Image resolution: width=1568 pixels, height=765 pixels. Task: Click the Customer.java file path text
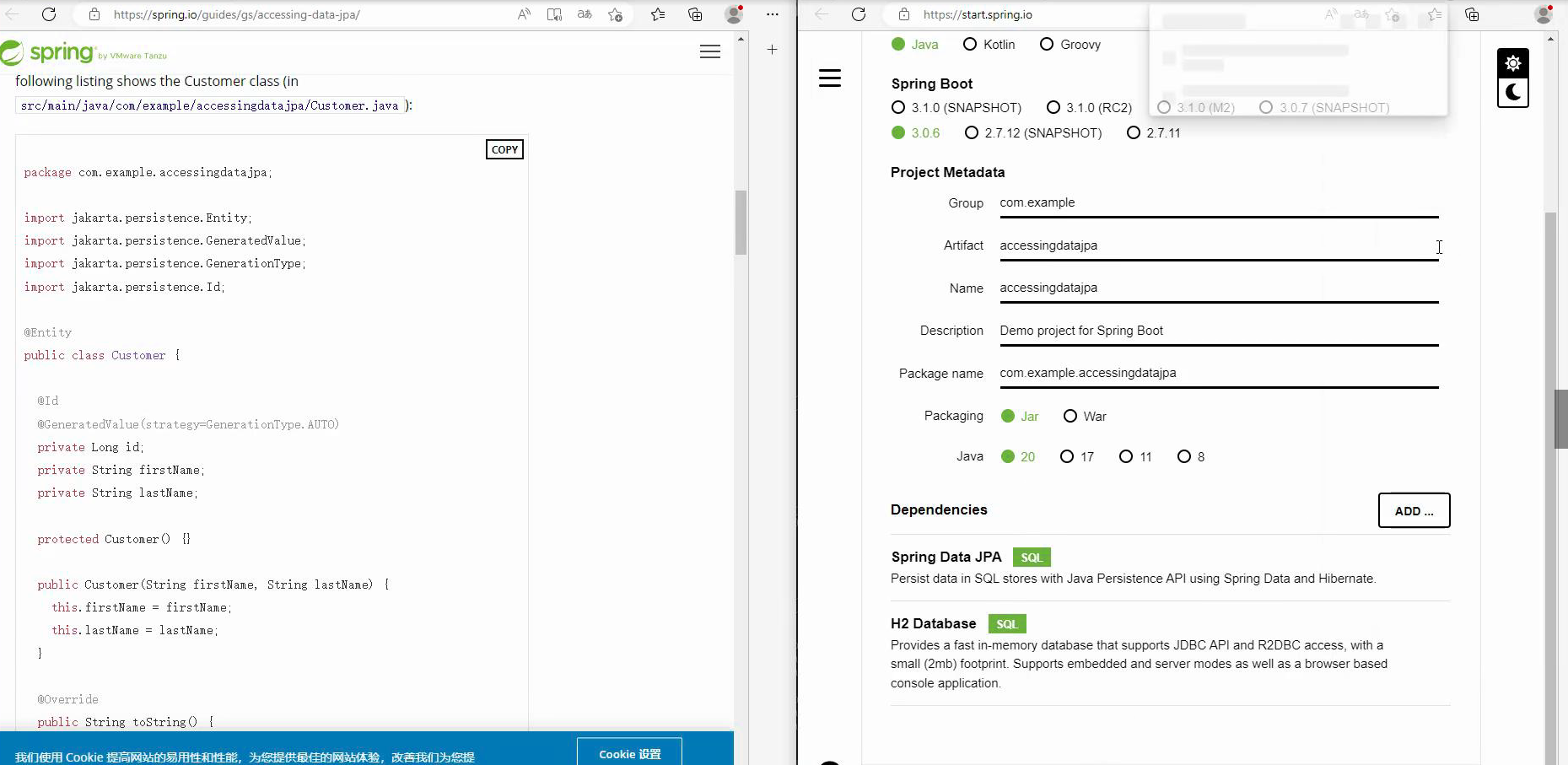tap(209, 105)
